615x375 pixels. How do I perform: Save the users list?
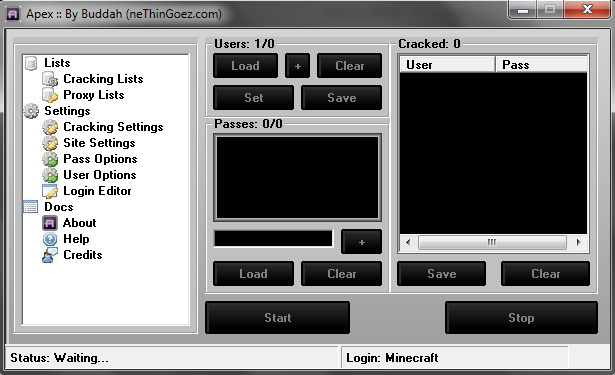[x=342, y=98]
